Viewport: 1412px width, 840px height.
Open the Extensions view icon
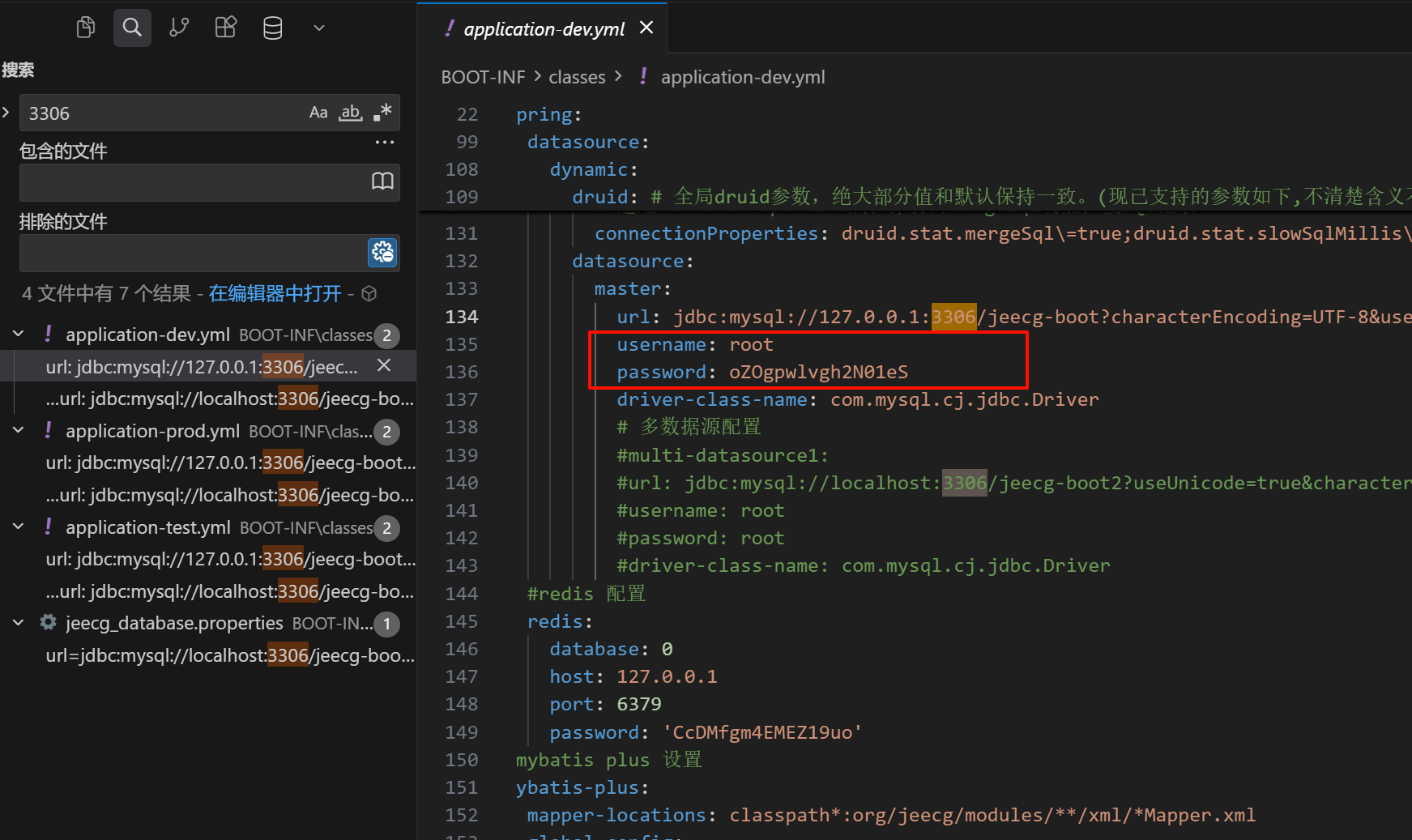click(226, 28)
